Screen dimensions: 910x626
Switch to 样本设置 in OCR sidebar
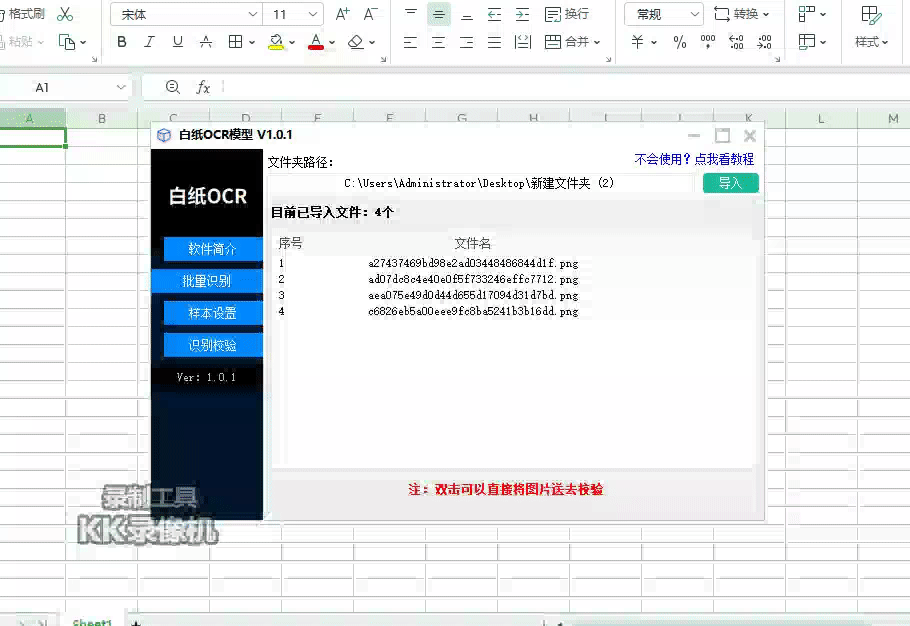click(212, 313)
